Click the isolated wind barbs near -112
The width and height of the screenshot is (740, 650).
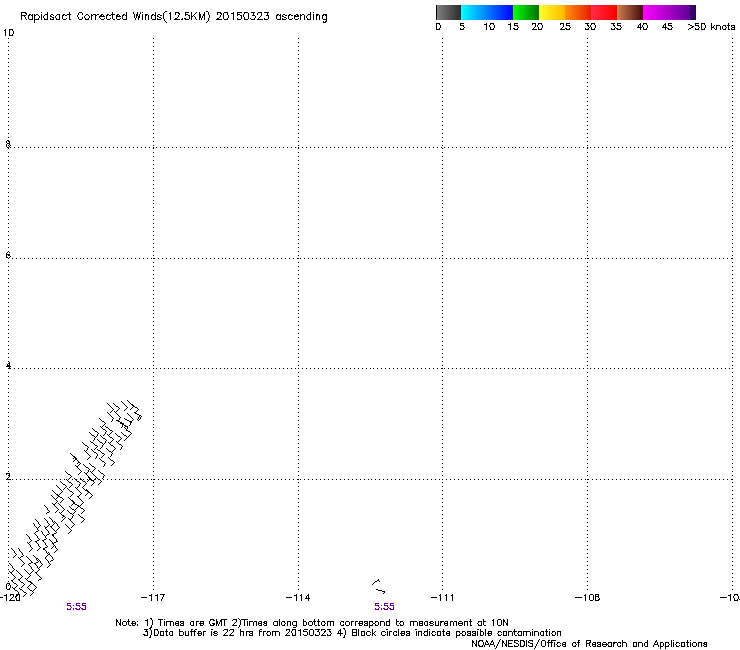pyautogui.click(x=378, y=586)
